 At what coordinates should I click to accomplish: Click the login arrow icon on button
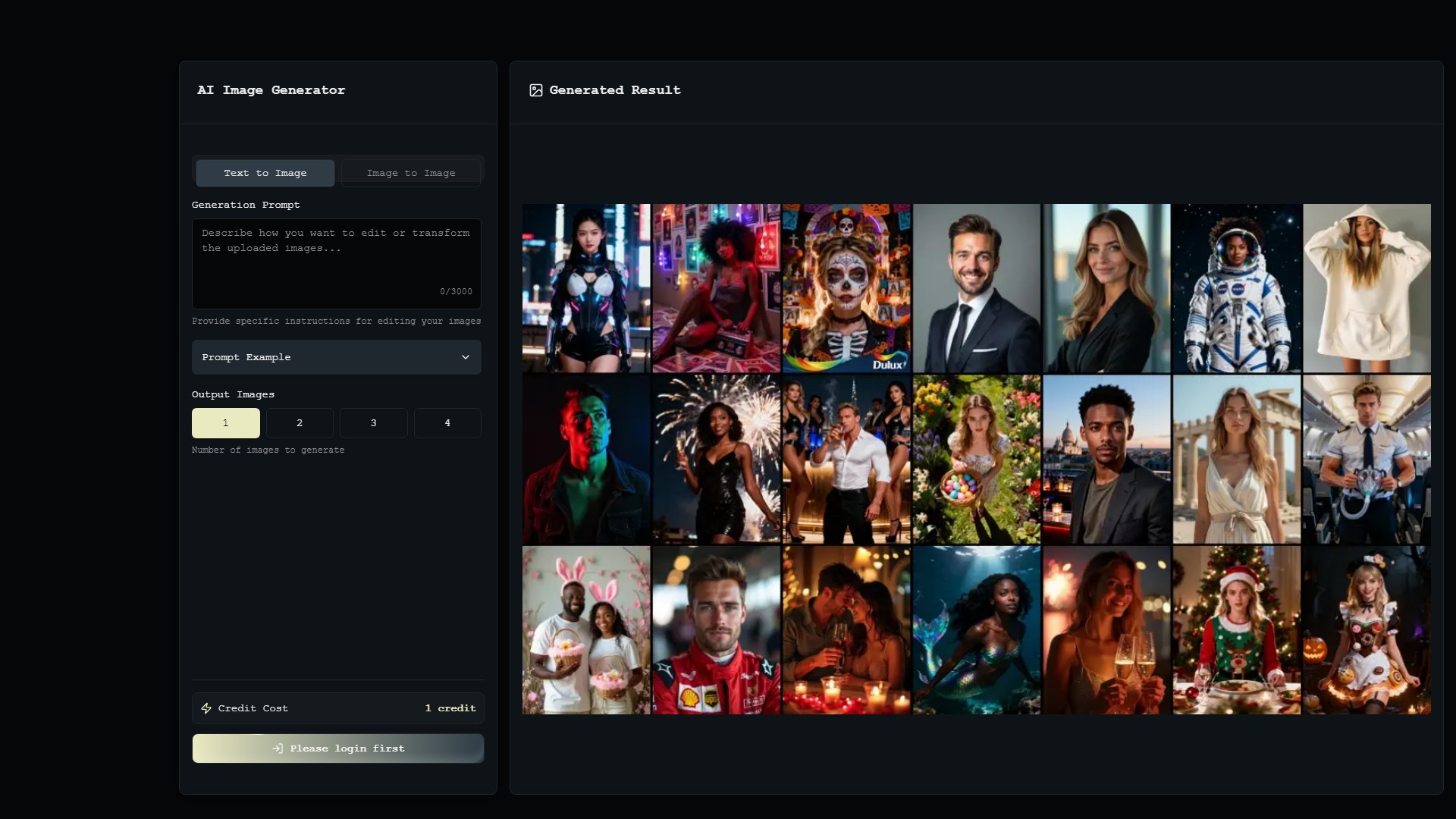(x=278, y=748)
